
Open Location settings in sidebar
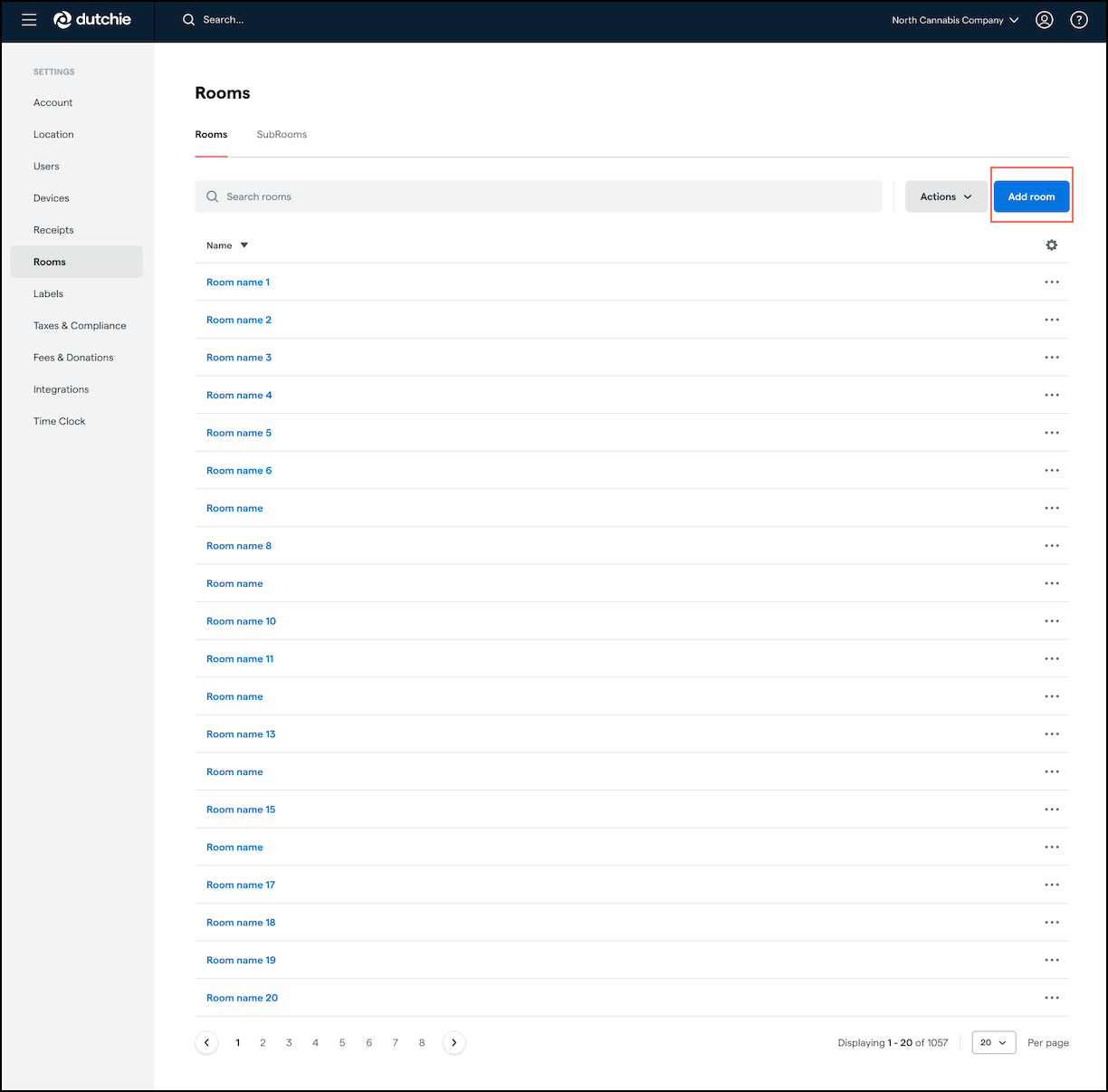[x=53, y=134]
